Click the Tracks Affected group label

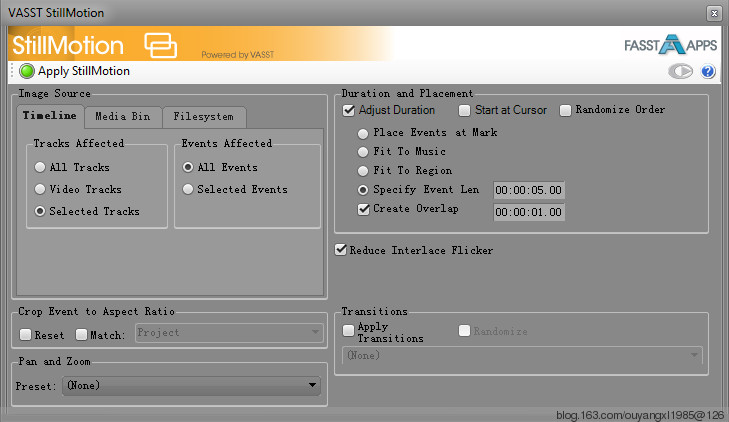click(79, 143)
